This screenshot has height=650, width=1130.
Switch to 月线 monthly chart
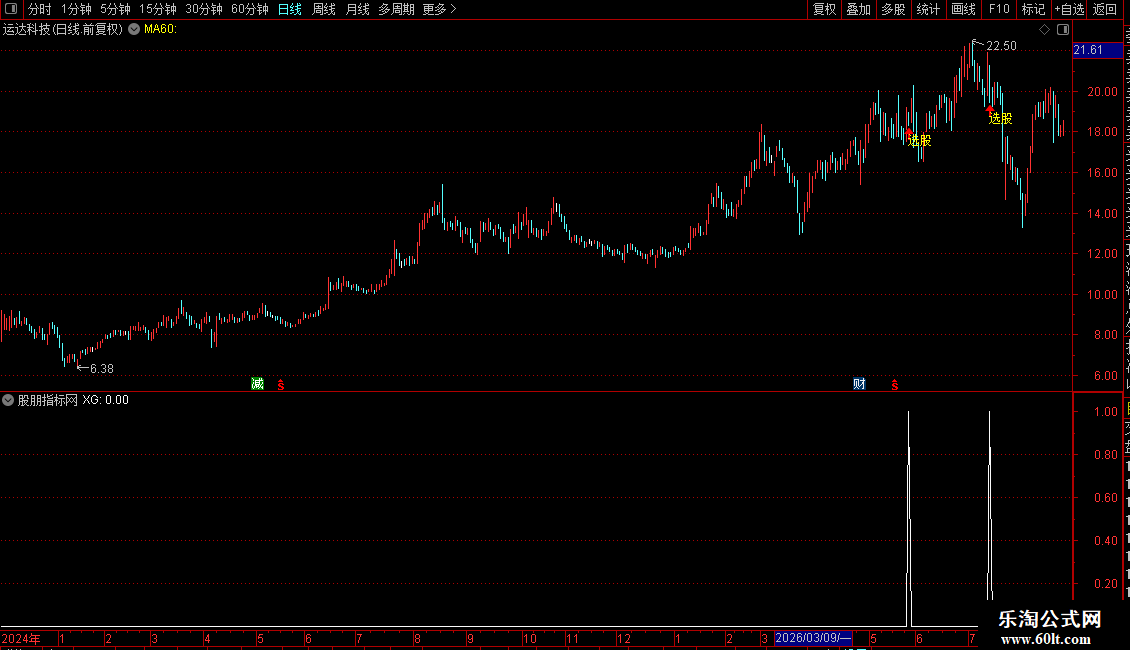click(357, 9)
